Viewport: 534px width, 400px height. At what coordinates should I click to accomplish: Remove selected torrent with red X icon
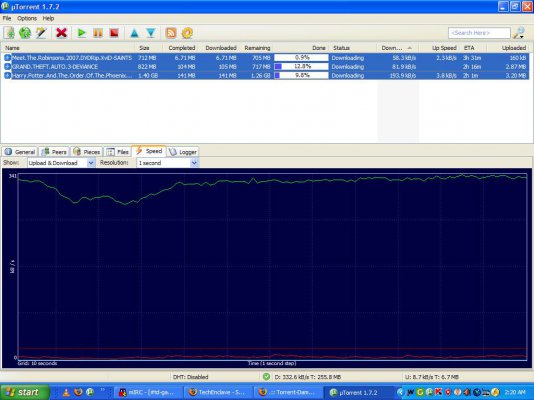tap(61, 33)
